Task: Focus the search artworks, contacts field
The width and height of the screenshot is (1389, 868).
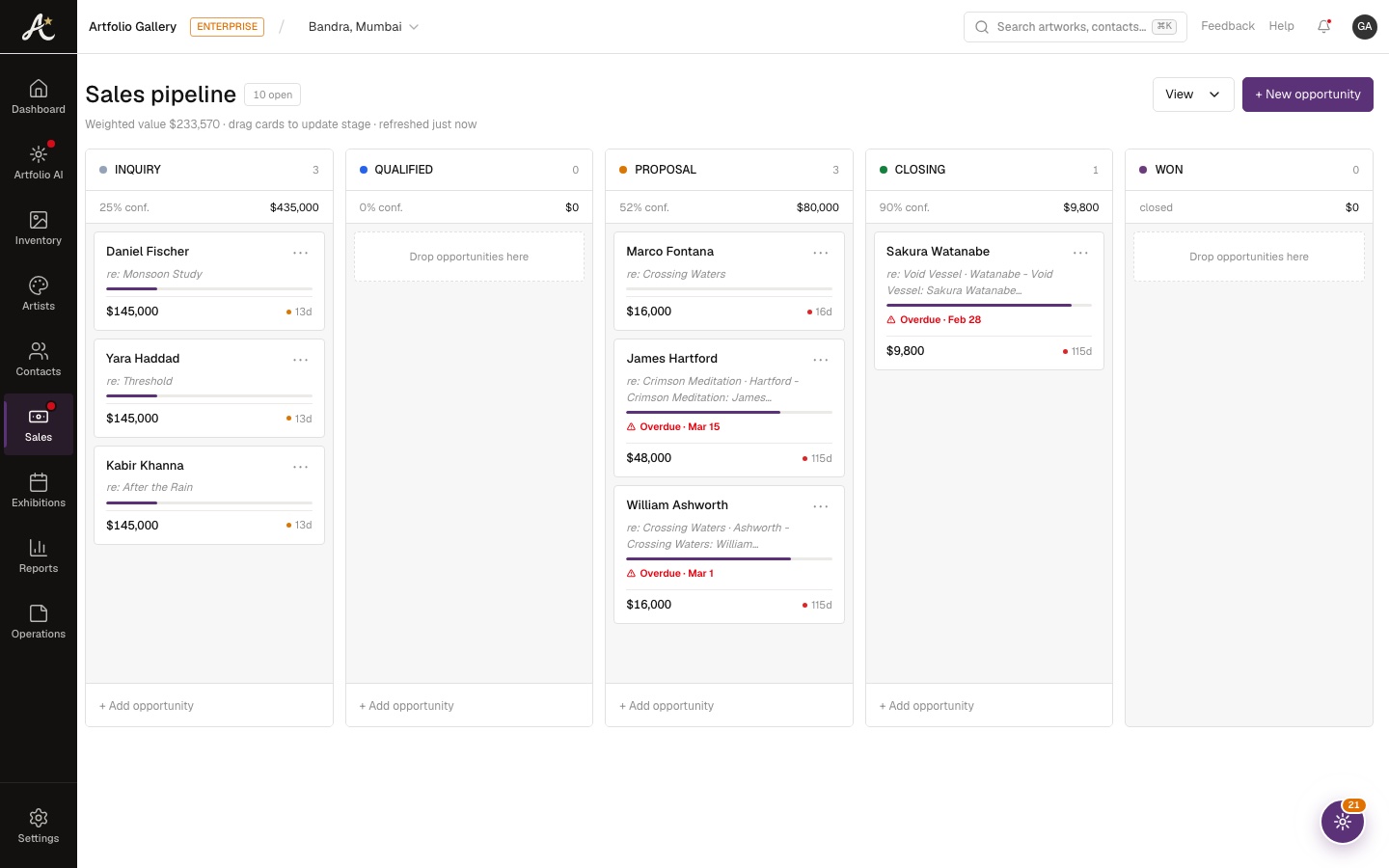Action: click(1076, 27)
